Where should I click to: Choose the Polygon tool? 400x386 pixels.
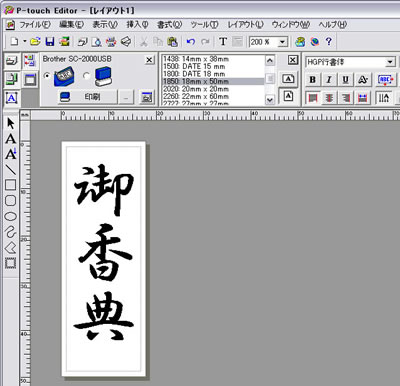[x=11, y=247]
